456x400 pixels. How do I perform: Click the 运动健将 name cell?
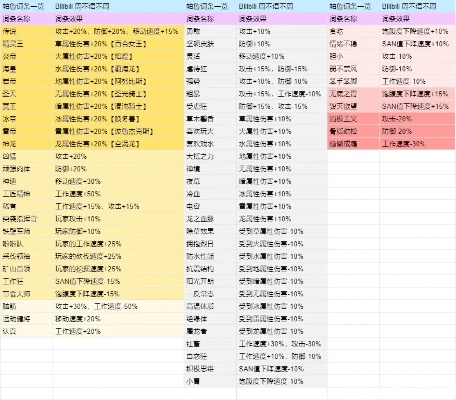click(26, 319)
